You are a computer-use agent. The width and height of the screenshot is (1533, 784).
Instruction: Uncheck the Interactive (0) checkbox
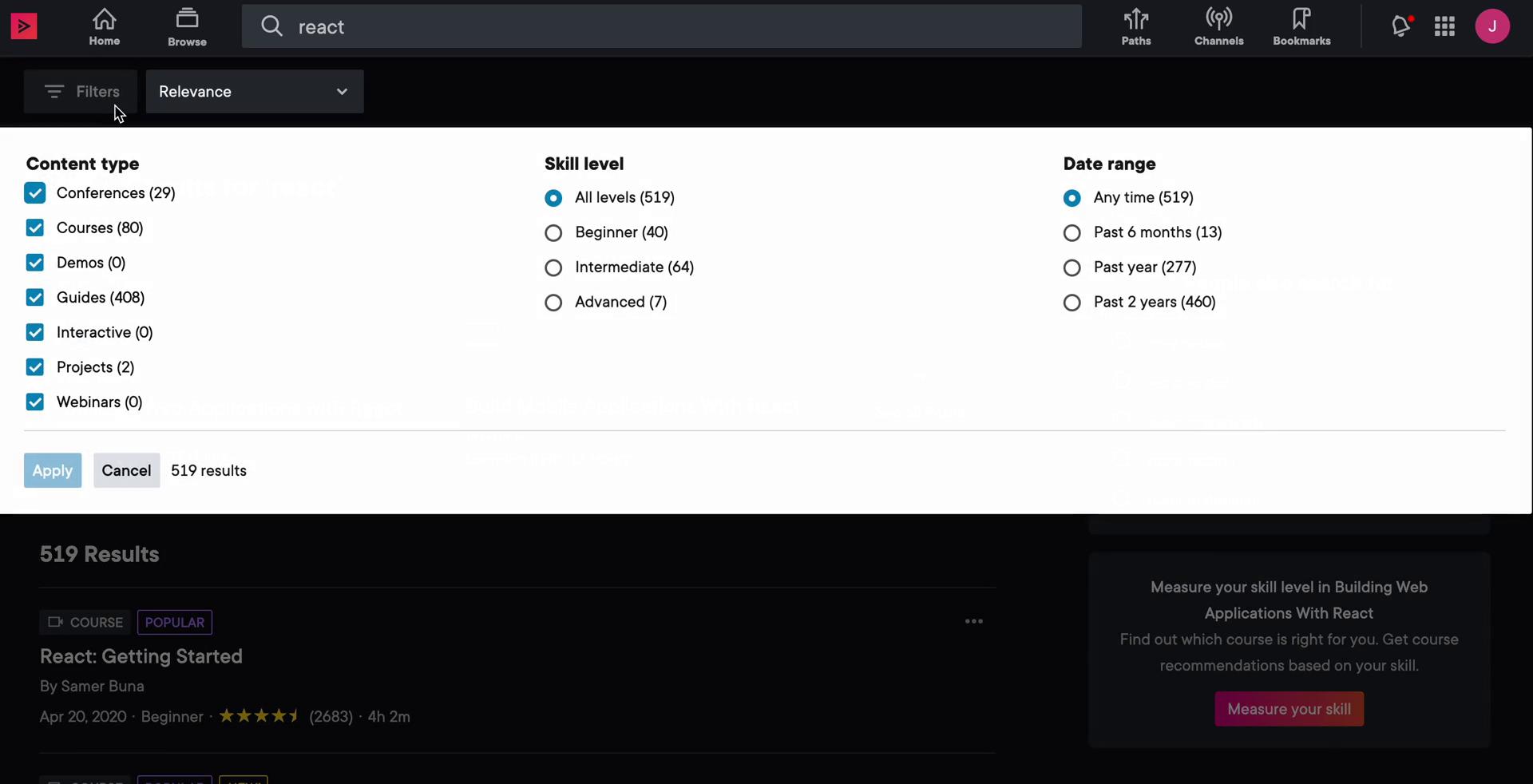click(x=35, y=332)
